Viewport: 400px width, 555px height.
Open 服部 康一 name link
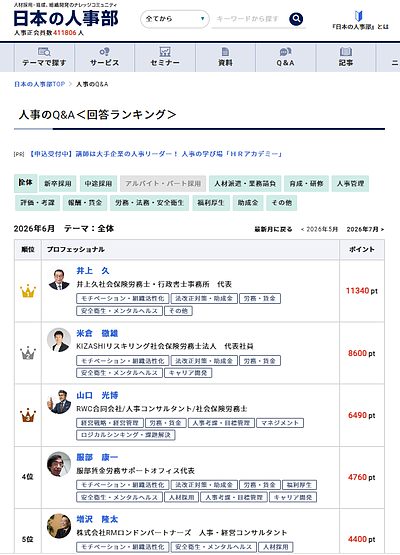[97, 457]
